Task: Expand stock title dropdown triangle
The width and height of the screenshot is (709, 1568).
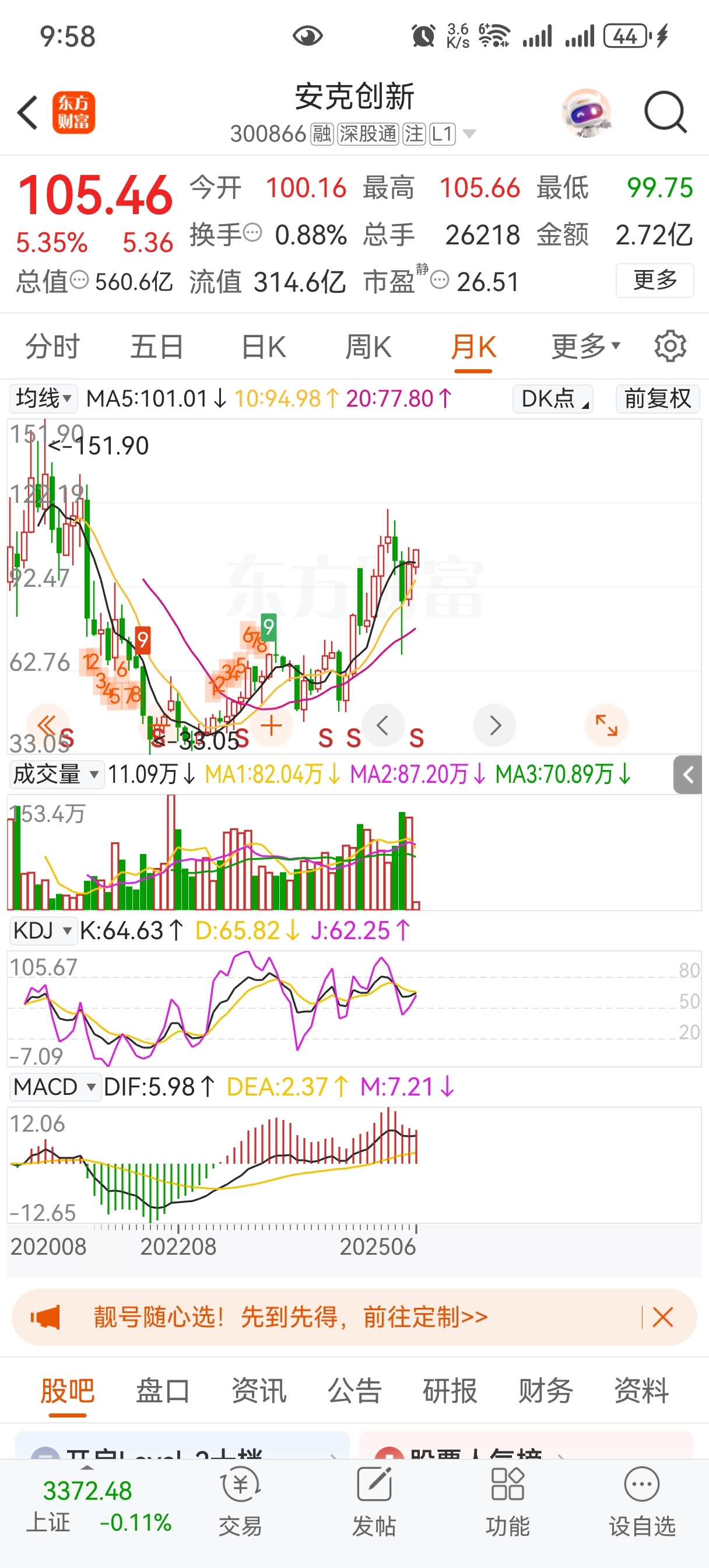Action: (469, 134)
